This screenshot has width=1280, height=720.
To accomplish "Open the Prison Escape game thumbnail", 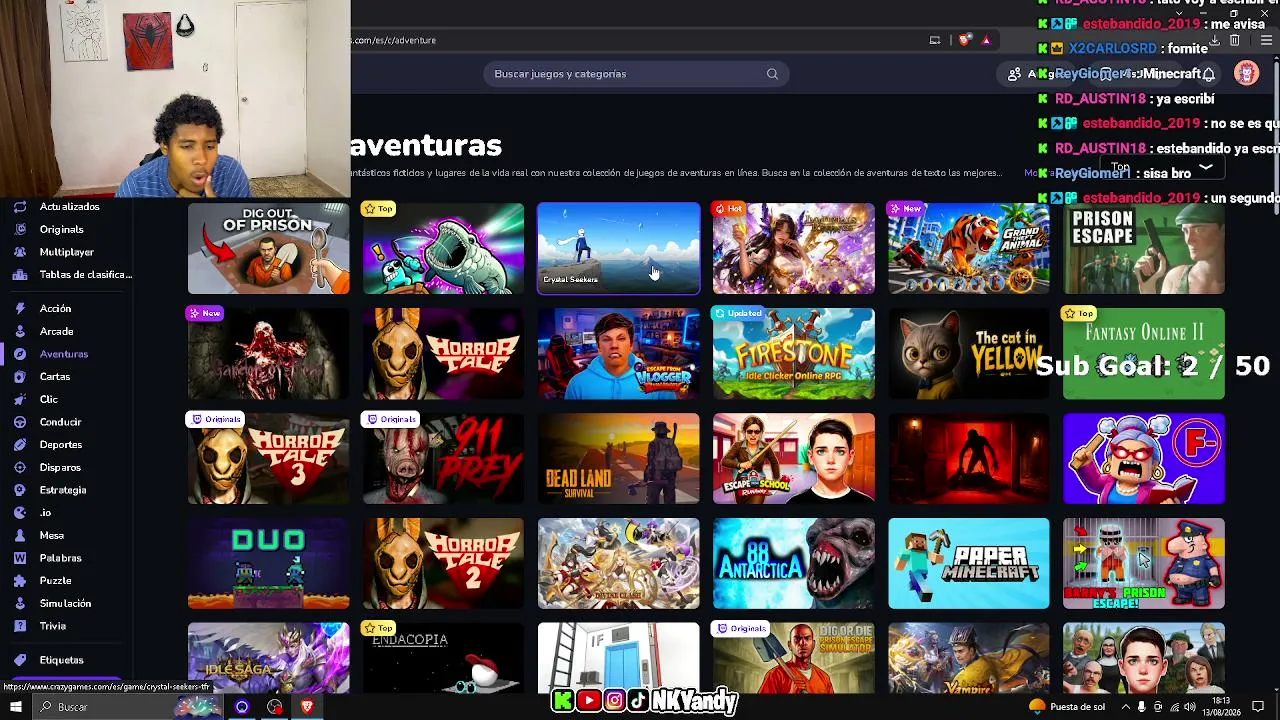I will coord(1144,249).
